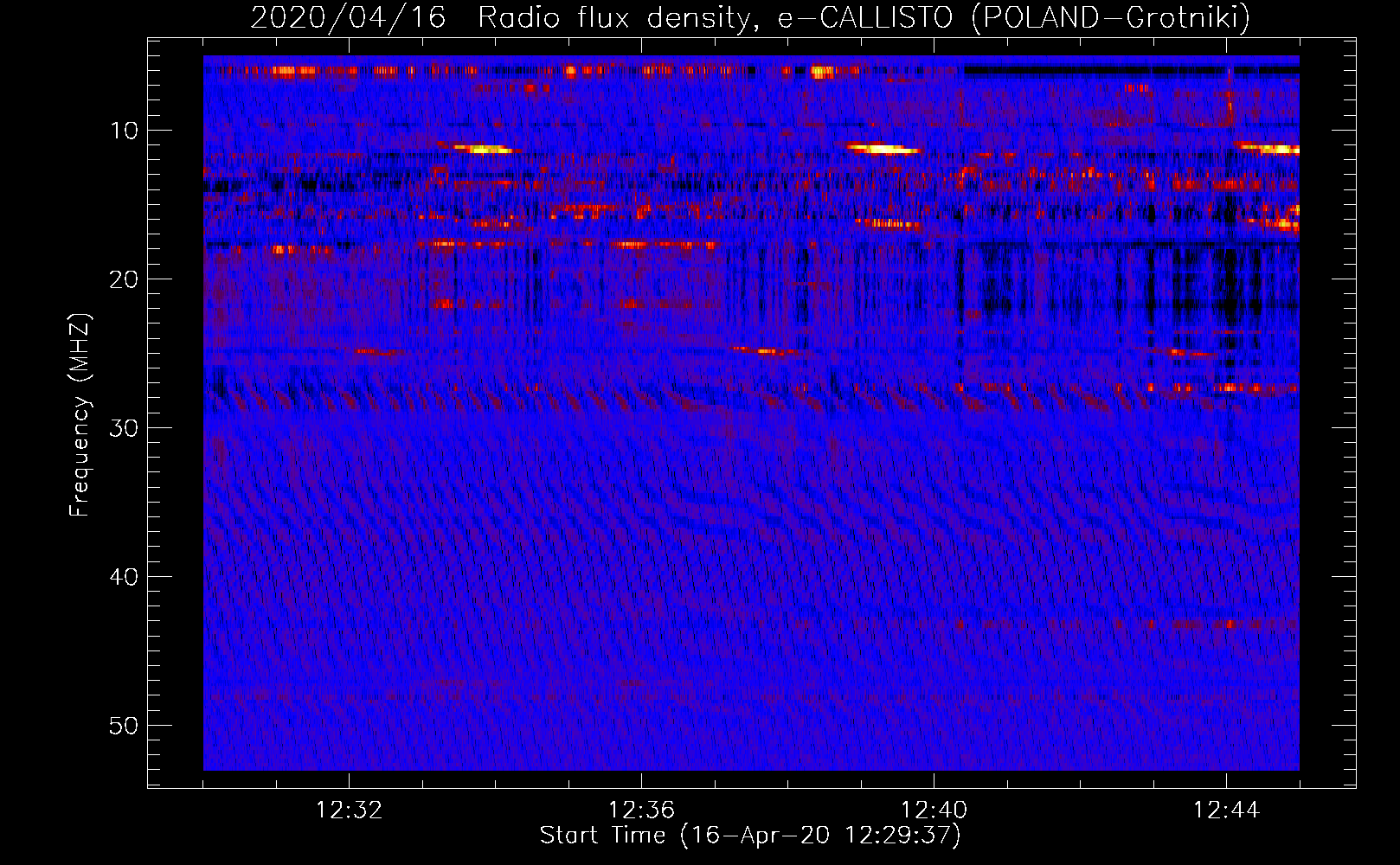Click the 30 MHz frequency tick label
The height and width of the screenshot is (865, 1400).
[125, 428]
